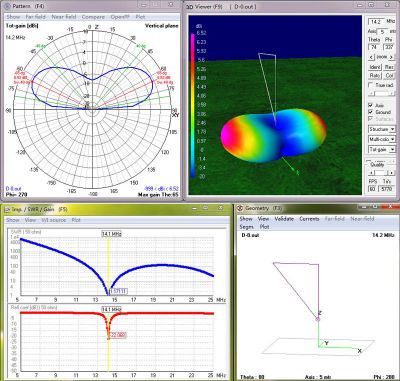Click the Res button in 3D Viewer
The height and width of the screenshot is (381, 400).
pyautogui.click(x=389, y=67)
